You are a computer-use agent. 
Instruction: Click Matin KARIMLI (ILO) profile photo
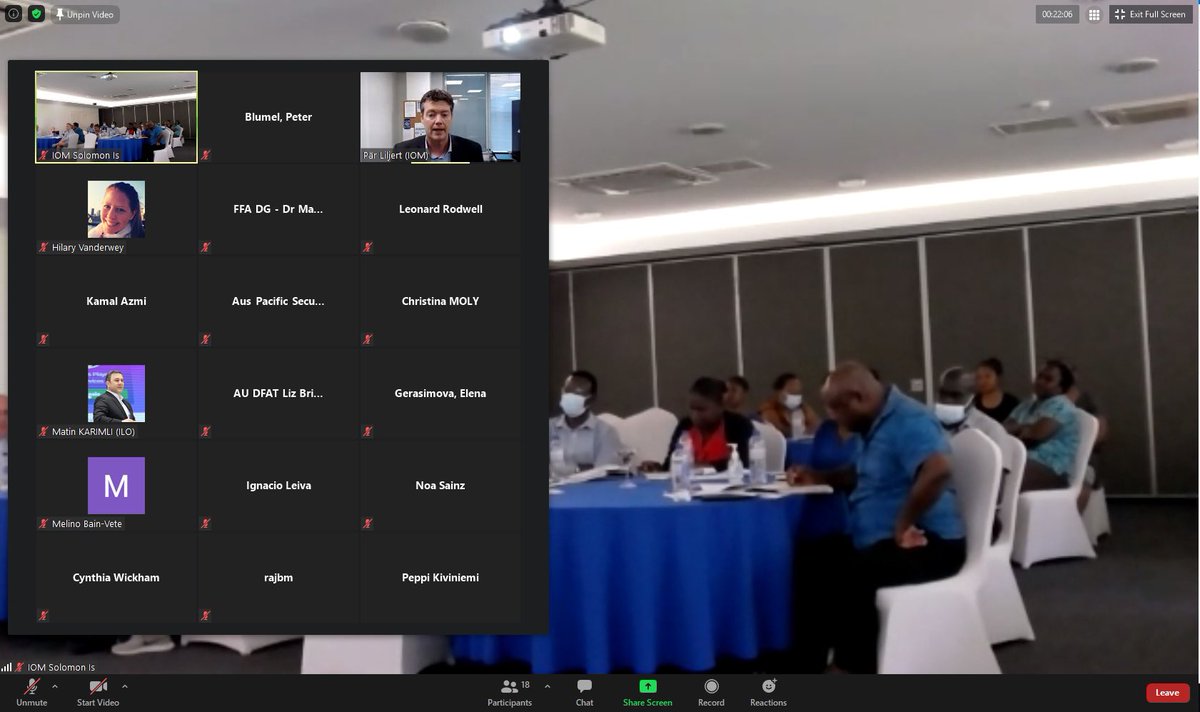click(x=116, y=393)
